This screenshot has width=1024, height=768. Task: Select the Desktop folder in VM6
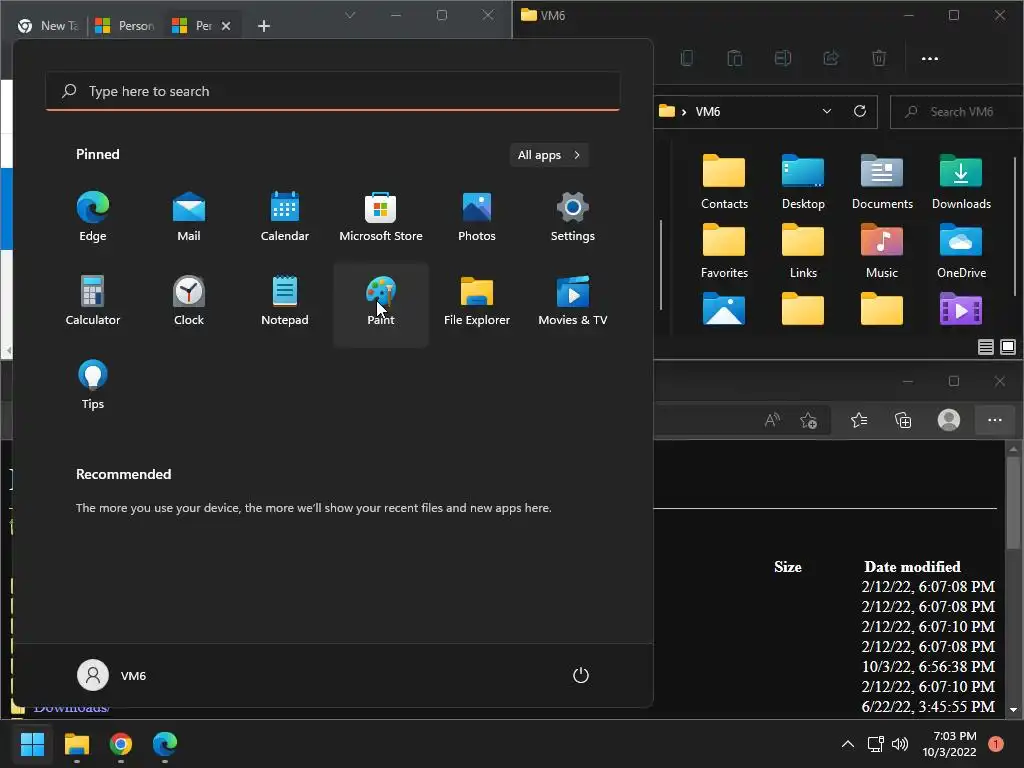[803, 182]
